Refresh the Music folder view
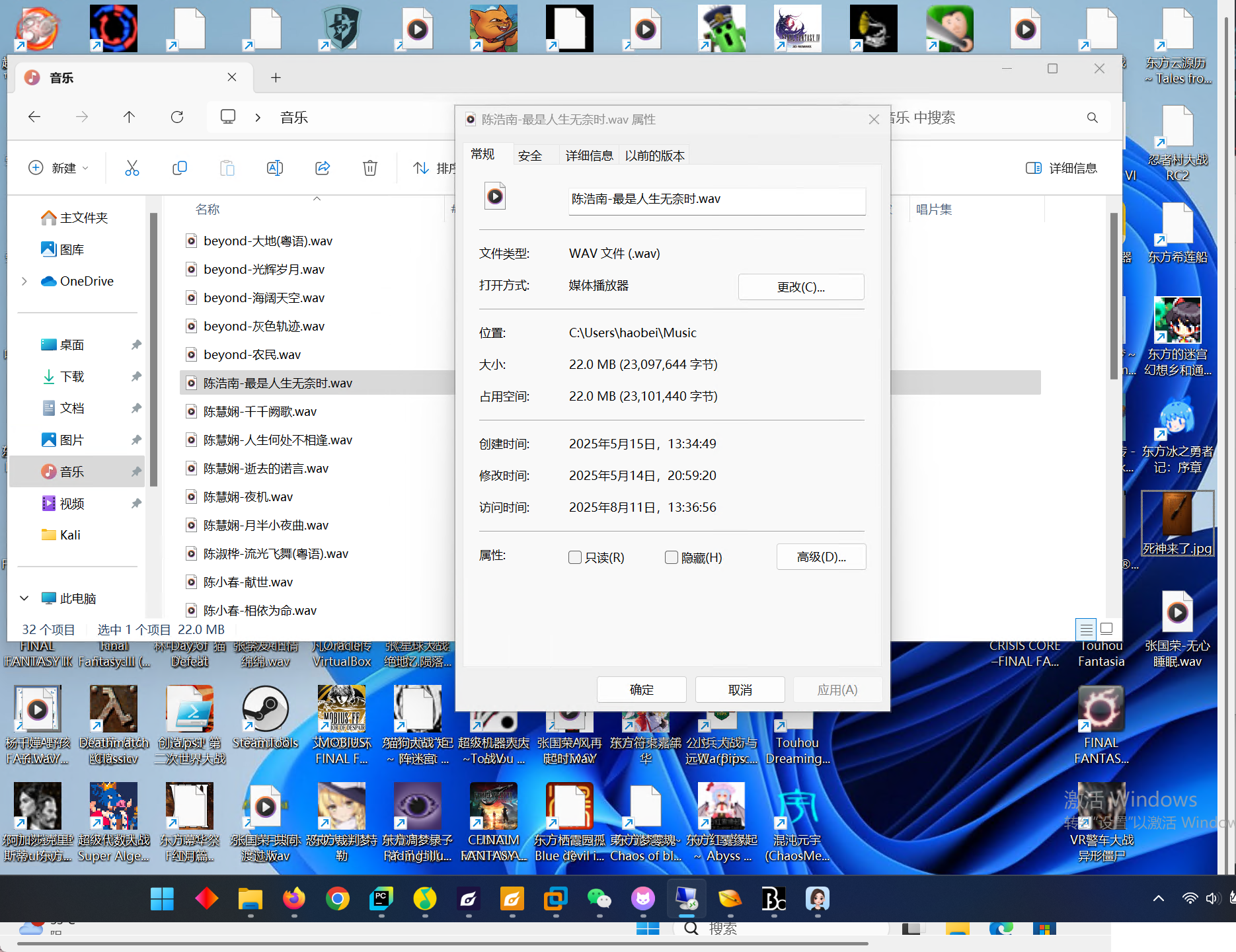Viewport: 1236px width, 952px height. pos(176,117)
